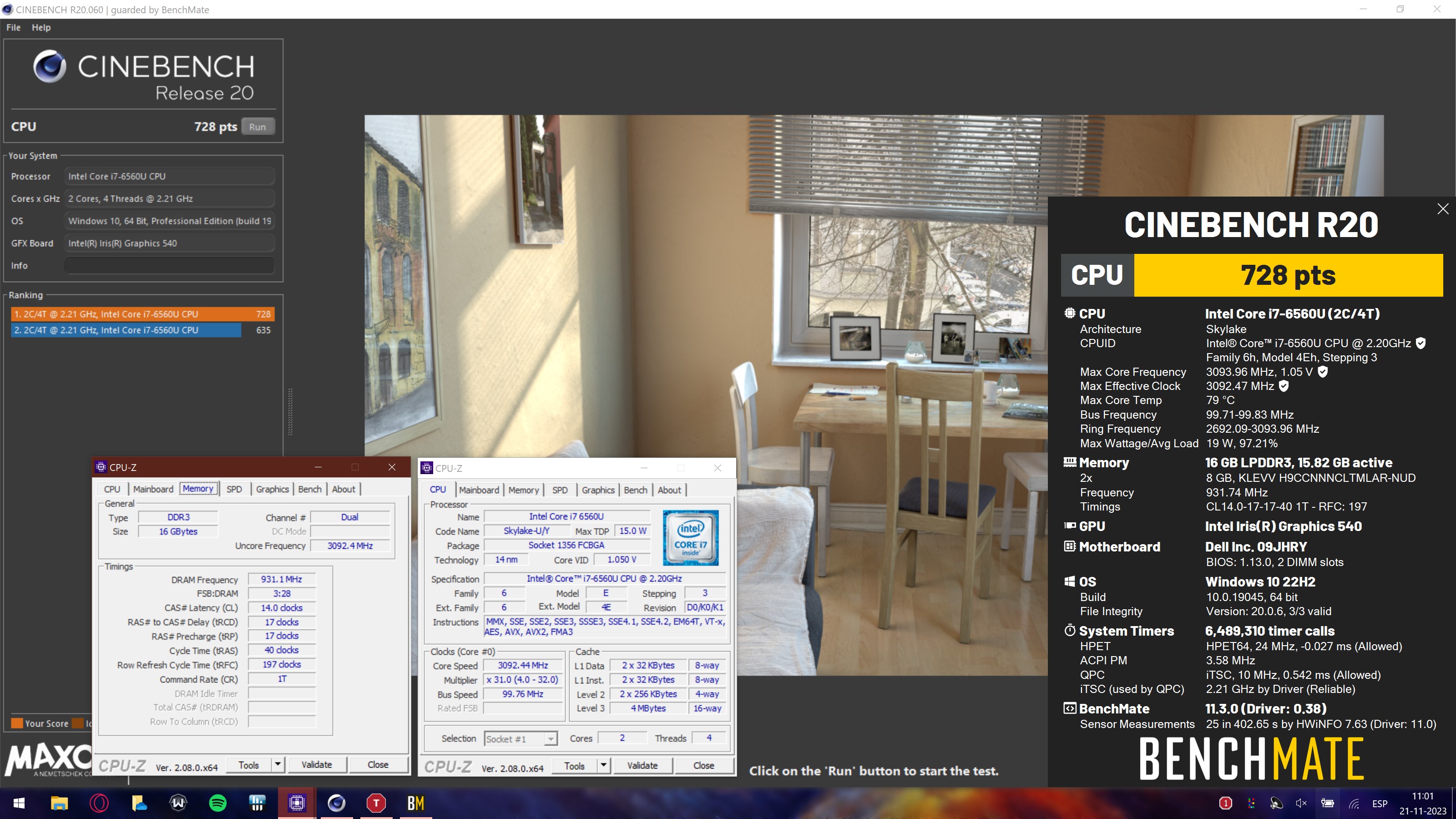Start the CPU test with Run button
The width and height of the screenshot is (1456, 819).
click(x=258, y=126)
